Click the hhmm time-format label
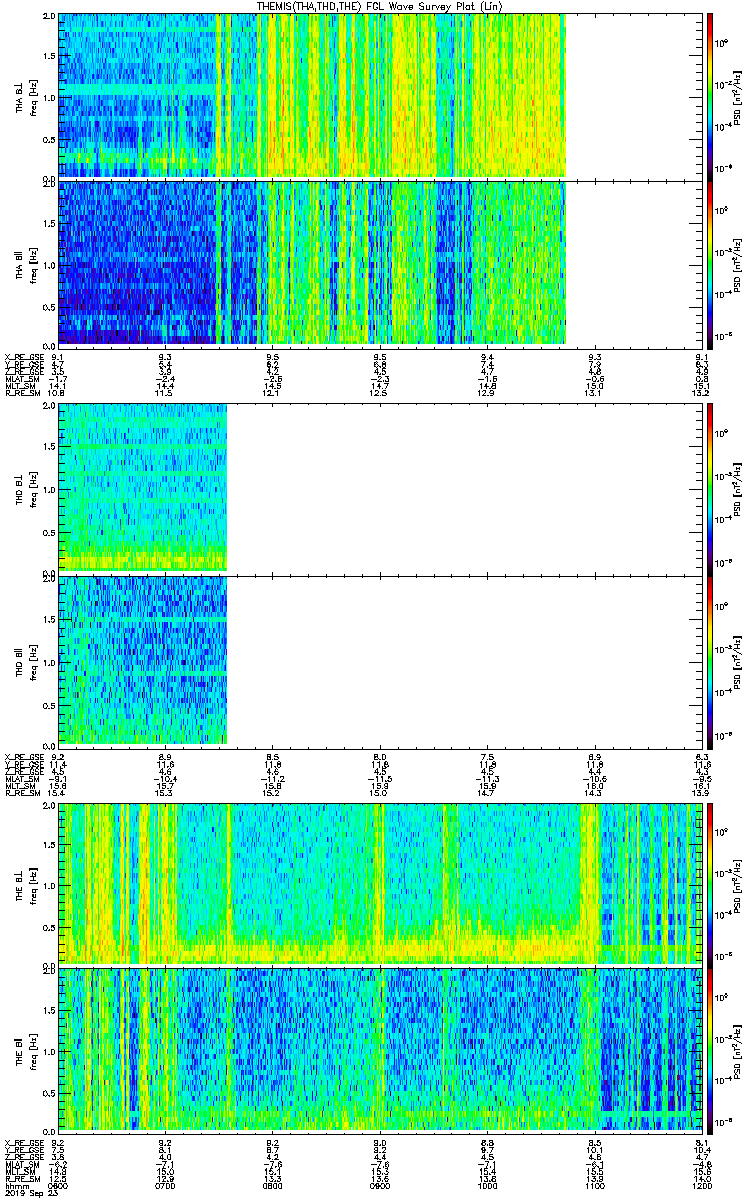 (15, 1186)
